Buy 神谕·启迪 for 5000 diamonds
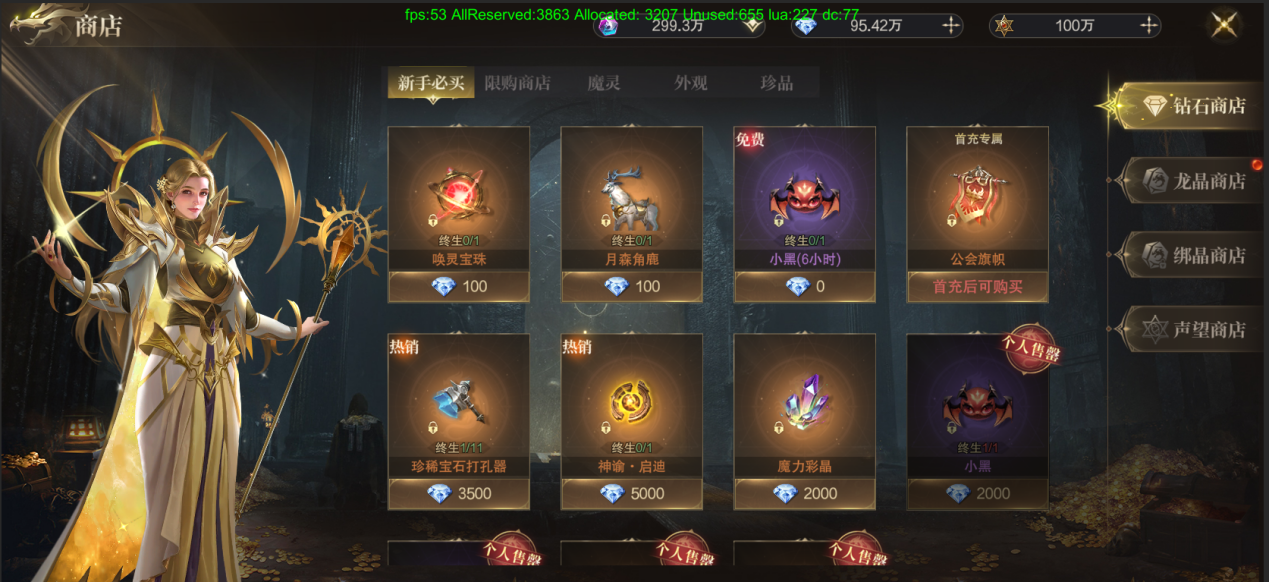This screenshot has width=1269, height=582. [631, 493]
